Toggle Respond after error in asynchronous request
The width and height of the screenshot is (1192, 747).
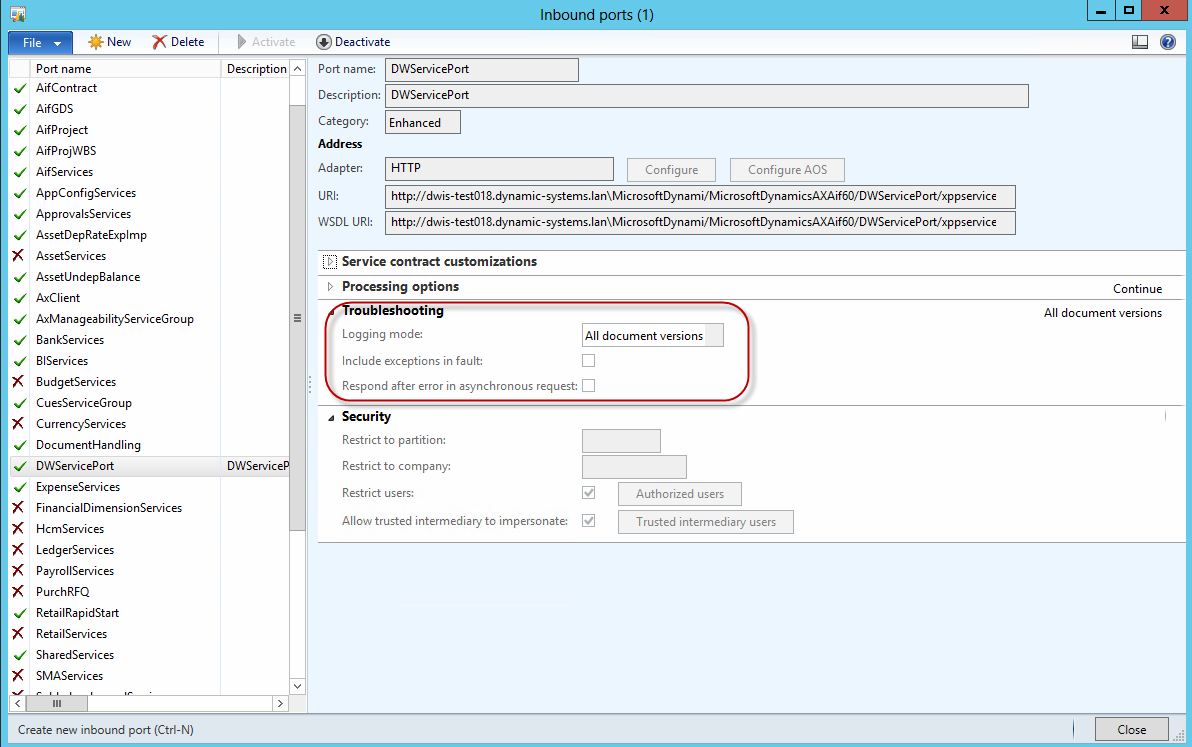589,385
